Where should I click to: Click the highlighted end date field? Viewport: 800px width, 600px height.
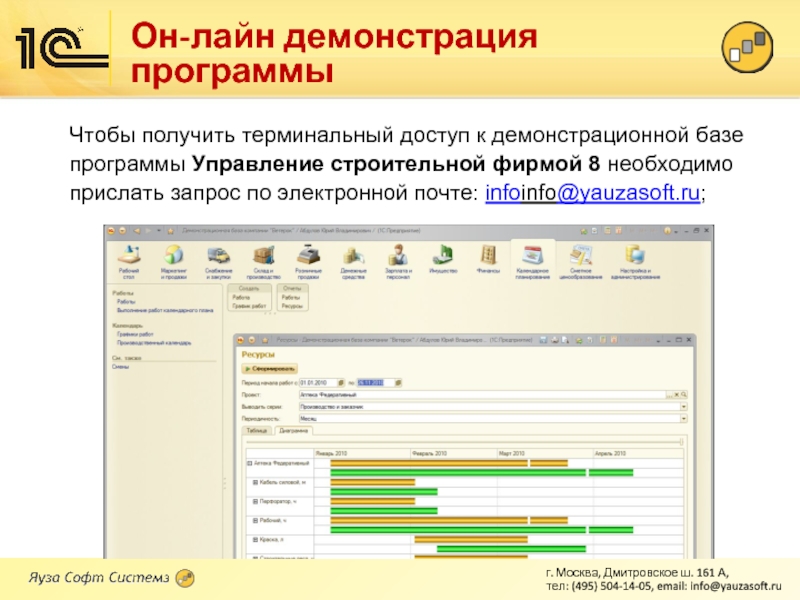click(374, 382)
